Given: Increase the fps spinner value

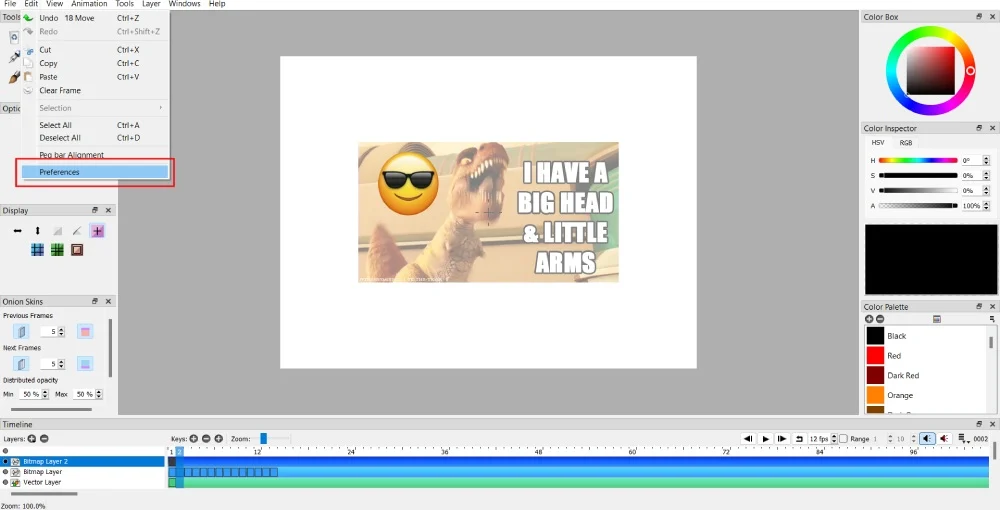Looking at the screenshot, I should pos(836,436).
